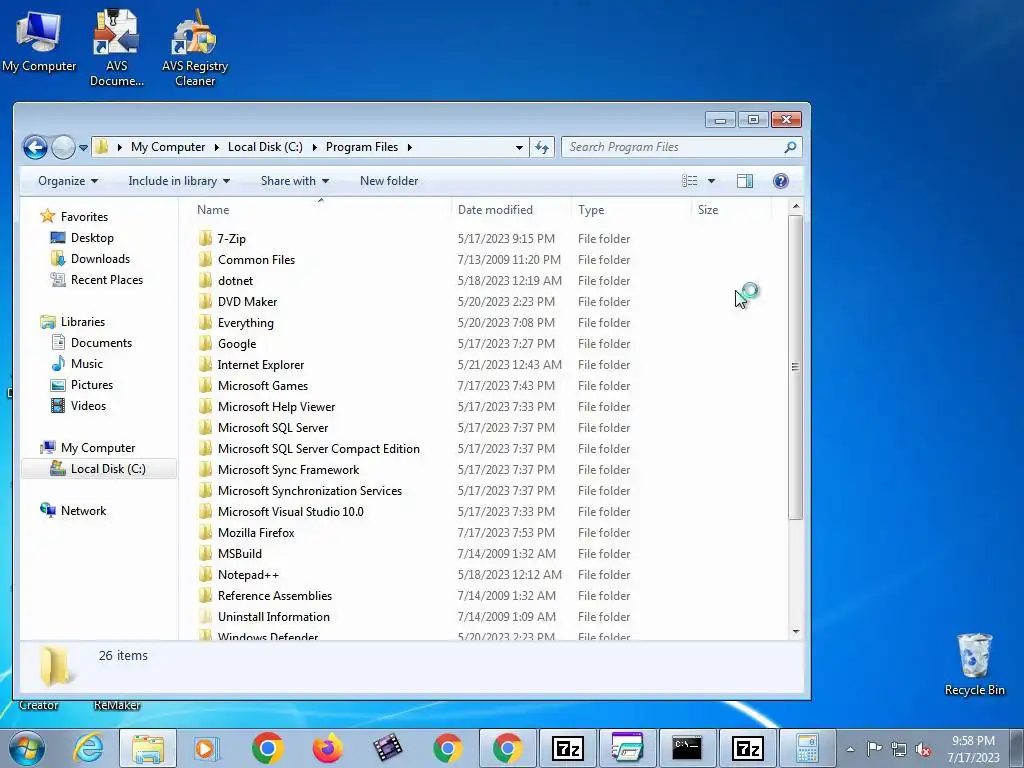This screenshot has height=768, width=1024.
Task: Open the view options dropdown arrow
Action: click(711, 181)
